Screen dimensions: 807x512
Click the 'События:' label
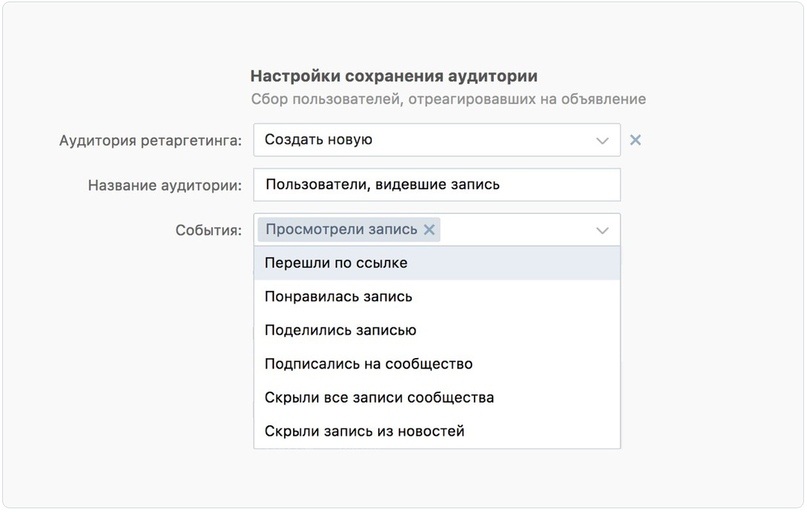pyautogui.click(x=208, y=230)
